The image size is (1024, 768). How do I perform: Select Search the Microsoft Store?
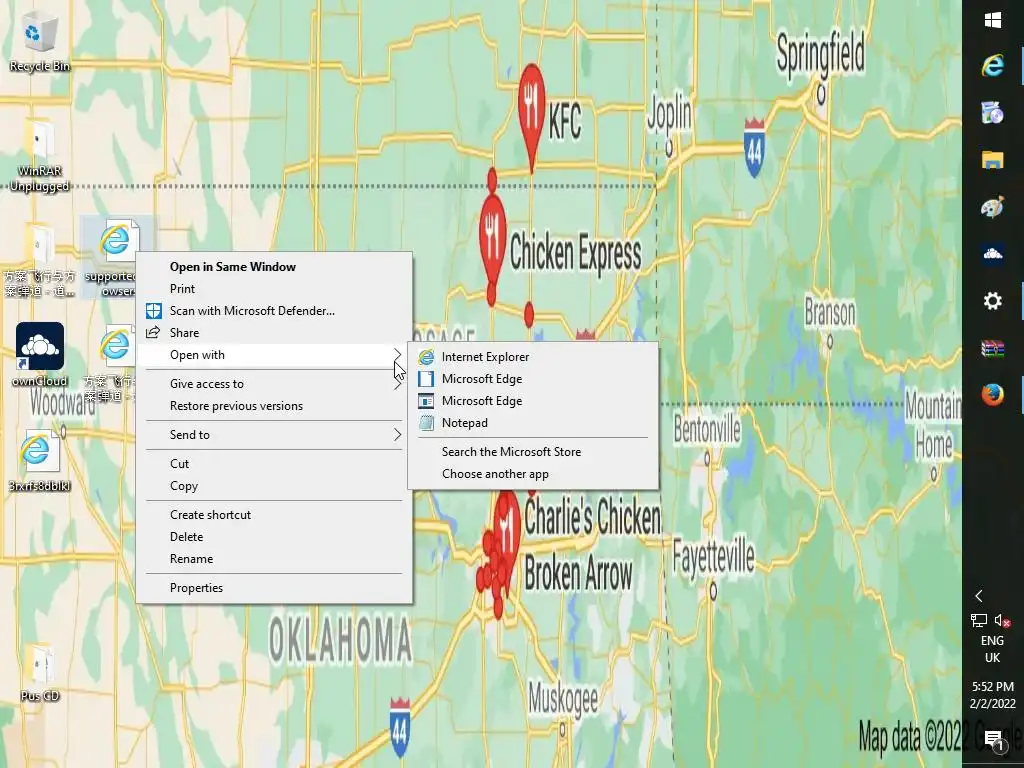pyautogui.click(x=533, y=452)
